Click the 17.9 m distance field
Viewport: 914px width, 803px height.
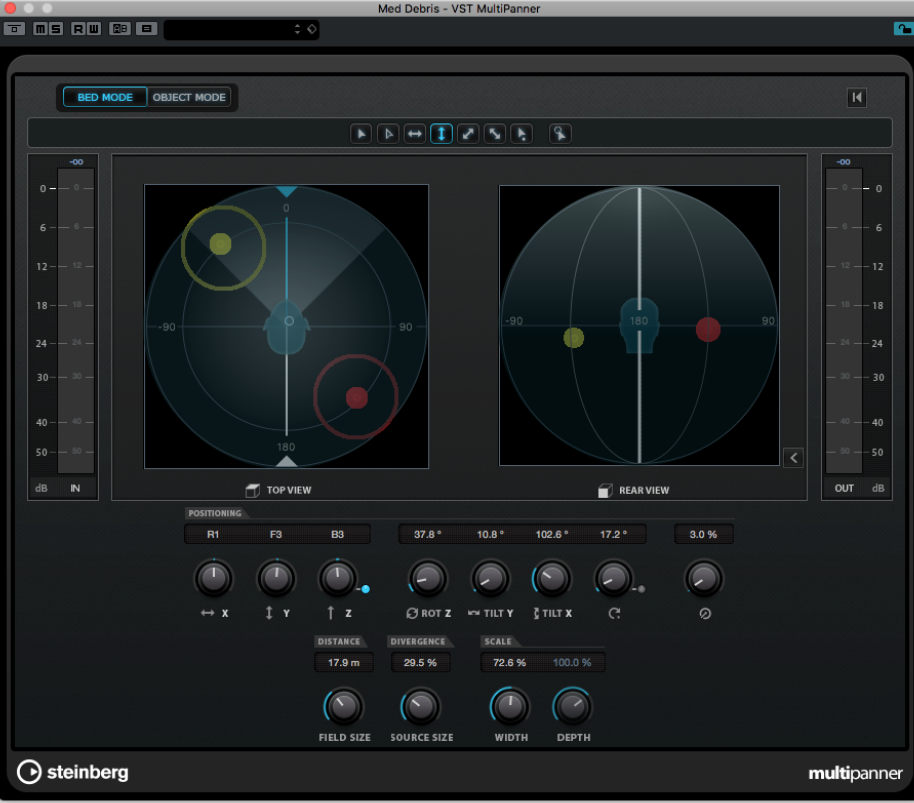point(344,663)
